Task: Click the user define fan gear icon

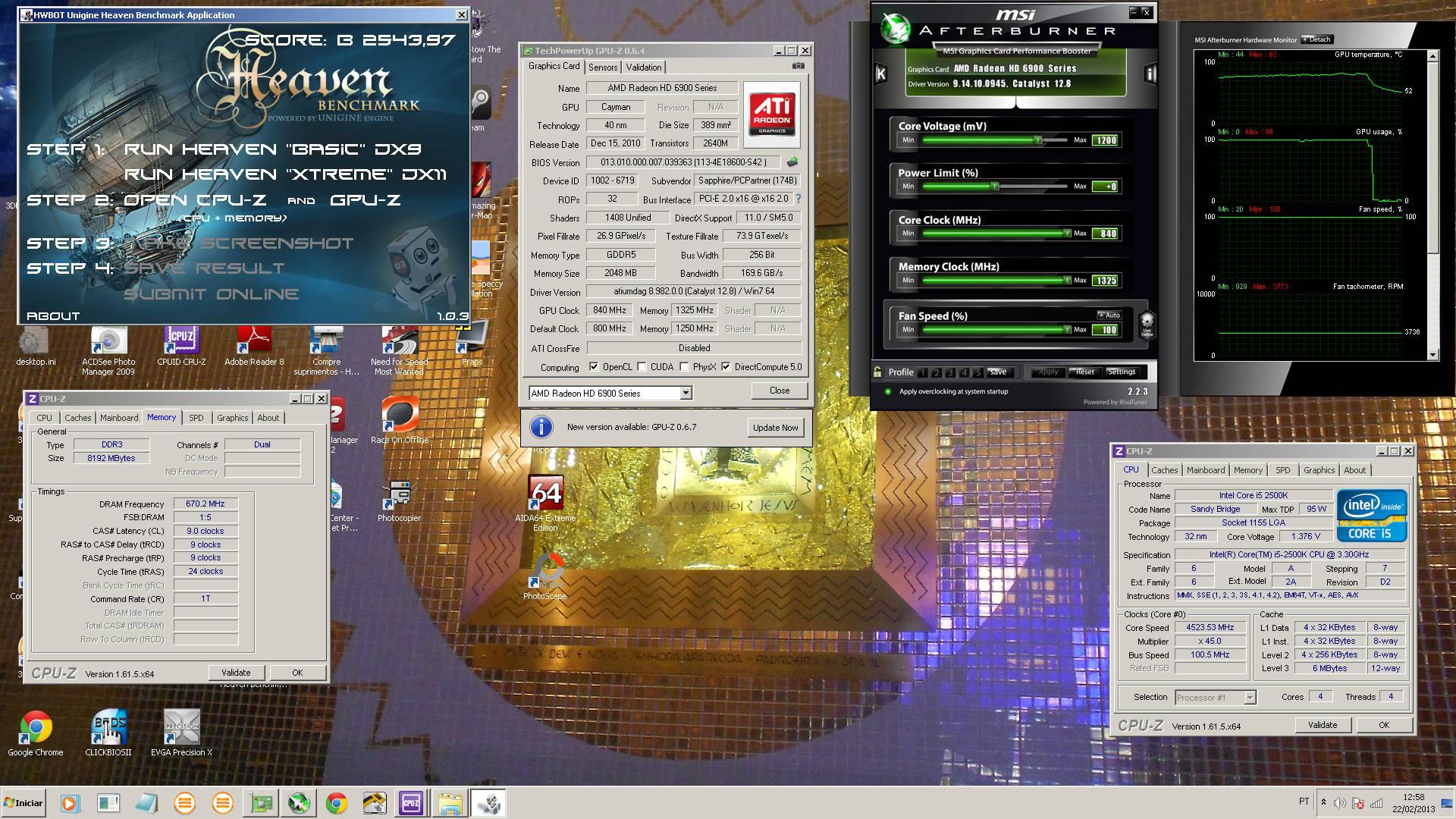Action: point(1147,325)
